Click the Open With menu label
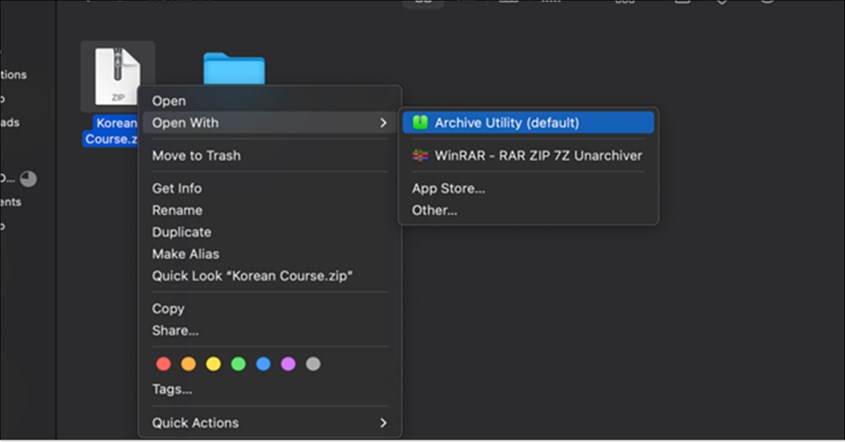This screenshot has height=442, width=845. 185,123
